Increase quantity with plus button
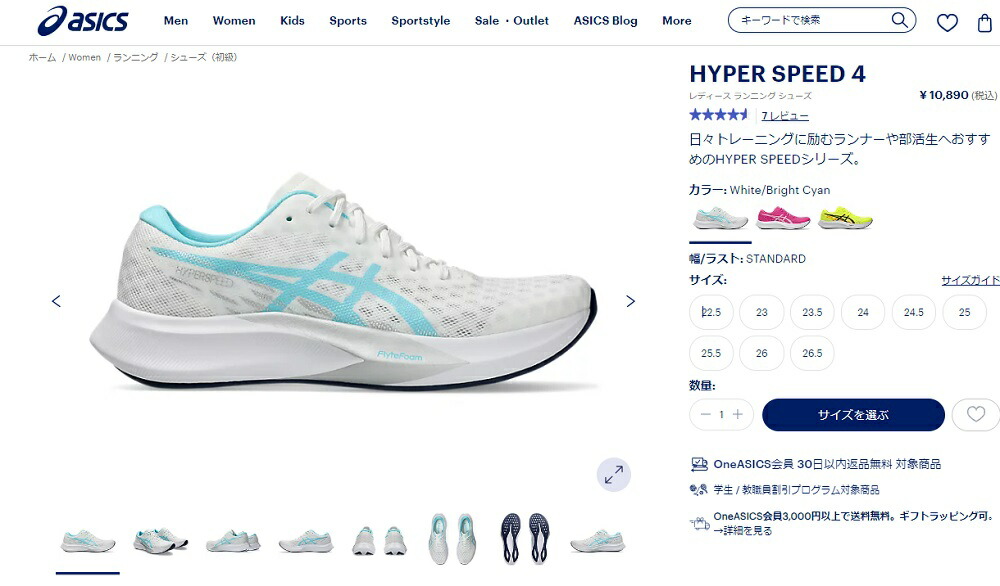The height and width of the screenshot is (586, 1000). [x=738, y=414]
